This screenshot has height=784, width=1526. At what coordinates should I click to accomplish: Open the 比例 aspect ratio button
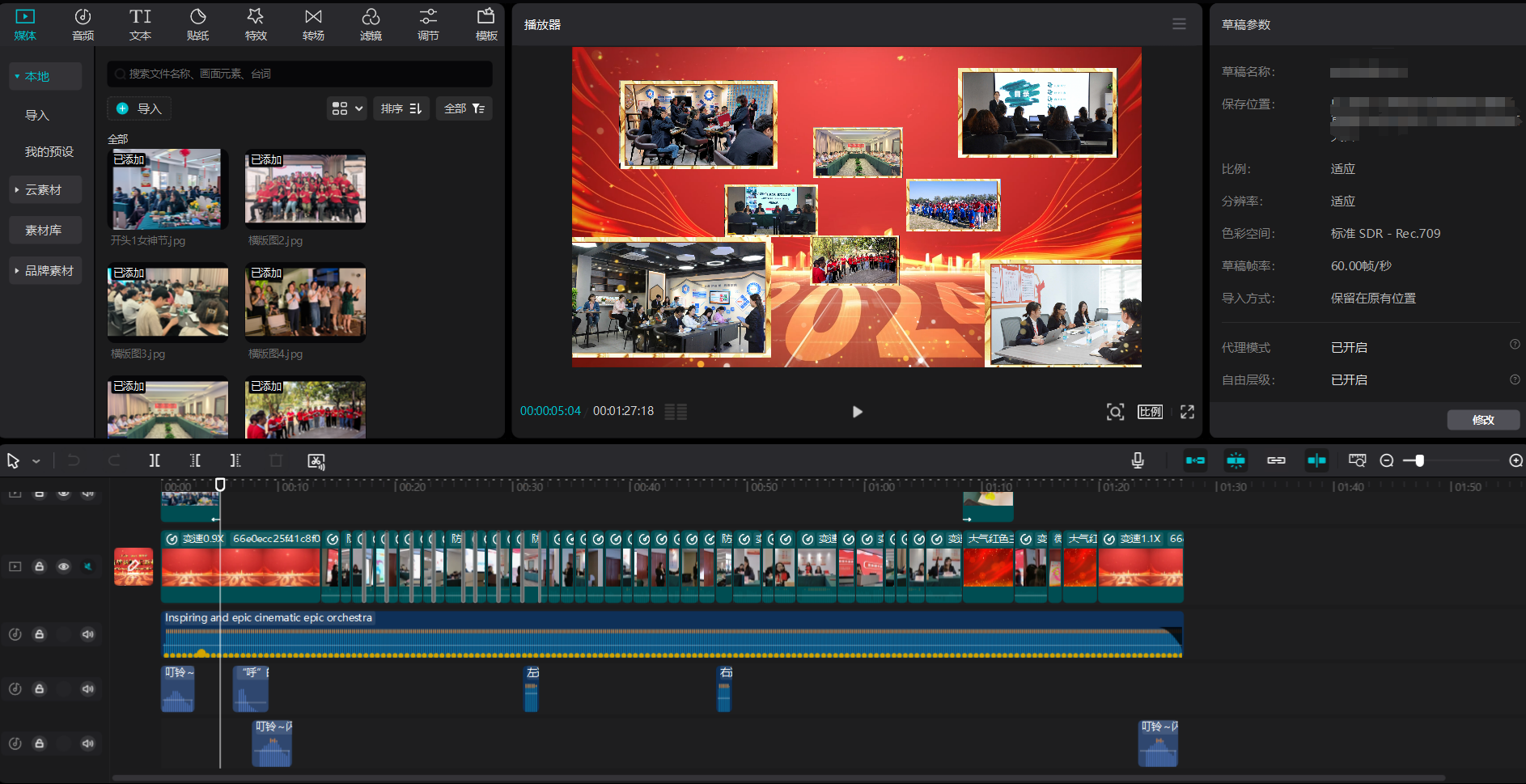point(1150,412)
